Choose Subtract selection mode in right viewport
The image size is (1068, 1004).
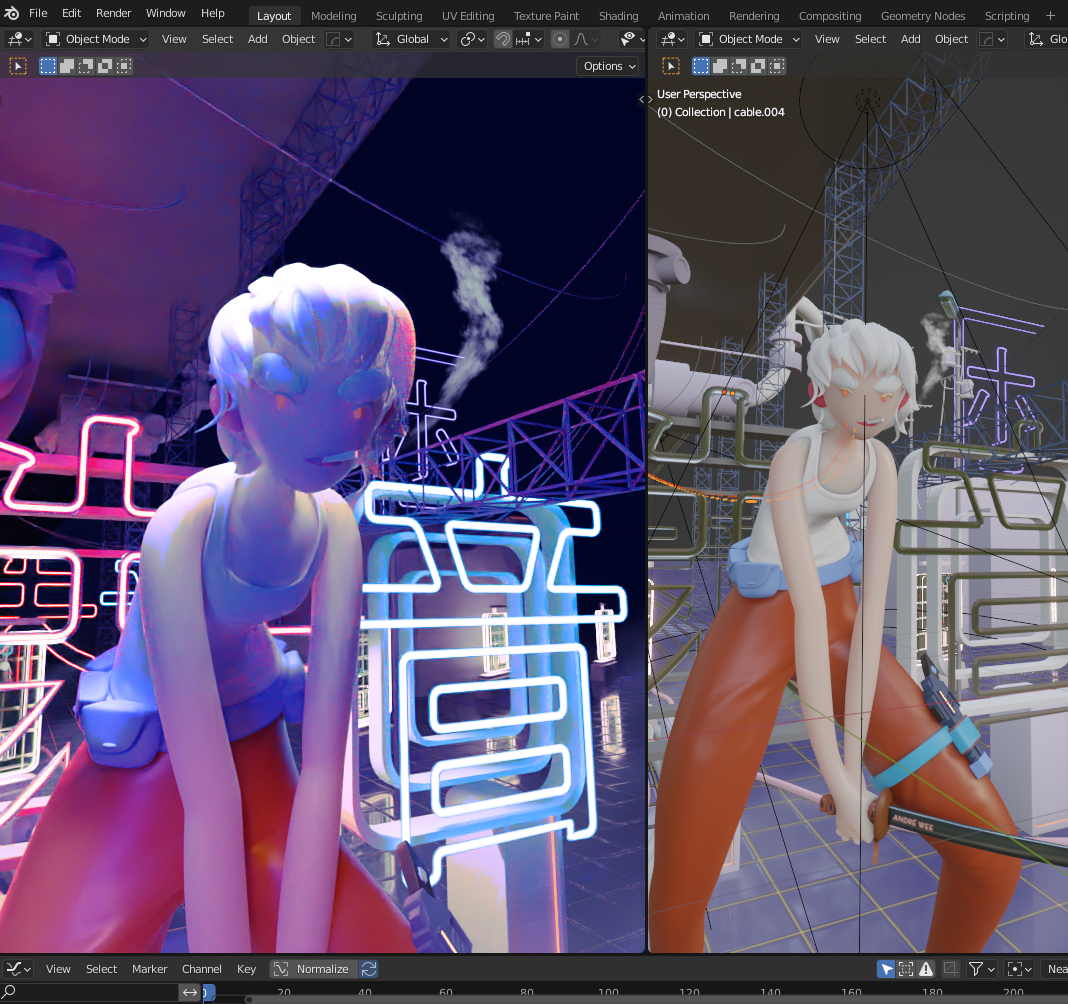[739, 66]
